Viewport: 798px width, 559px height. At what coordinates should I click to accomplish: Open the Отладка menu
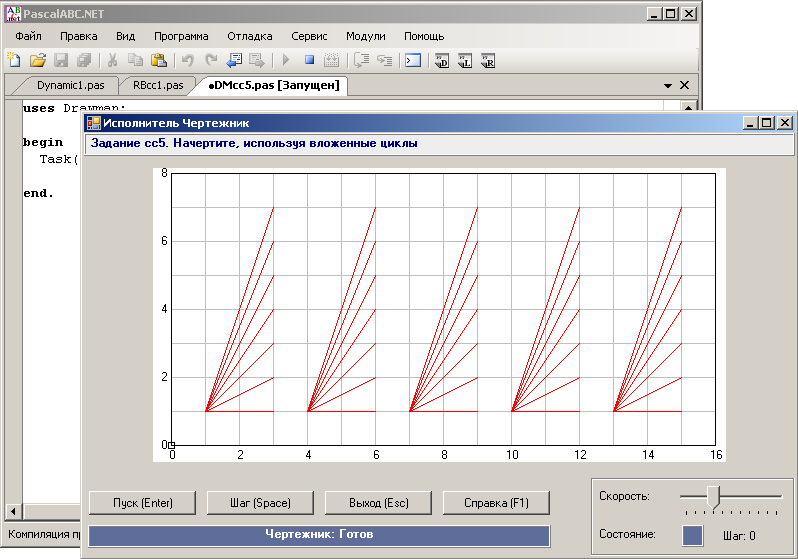(x=250, y=36)
